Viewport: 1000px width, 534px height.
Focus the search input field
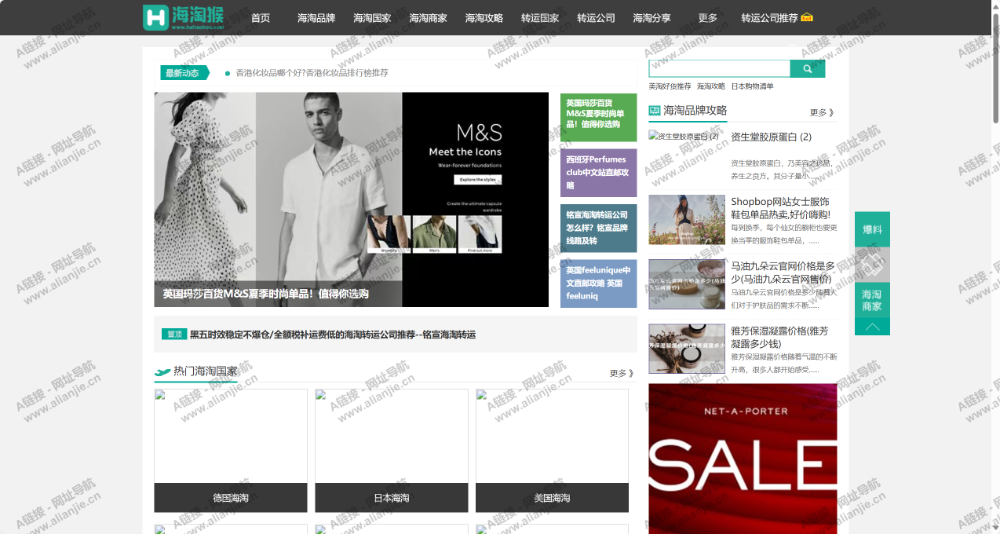tap(719, 69)
